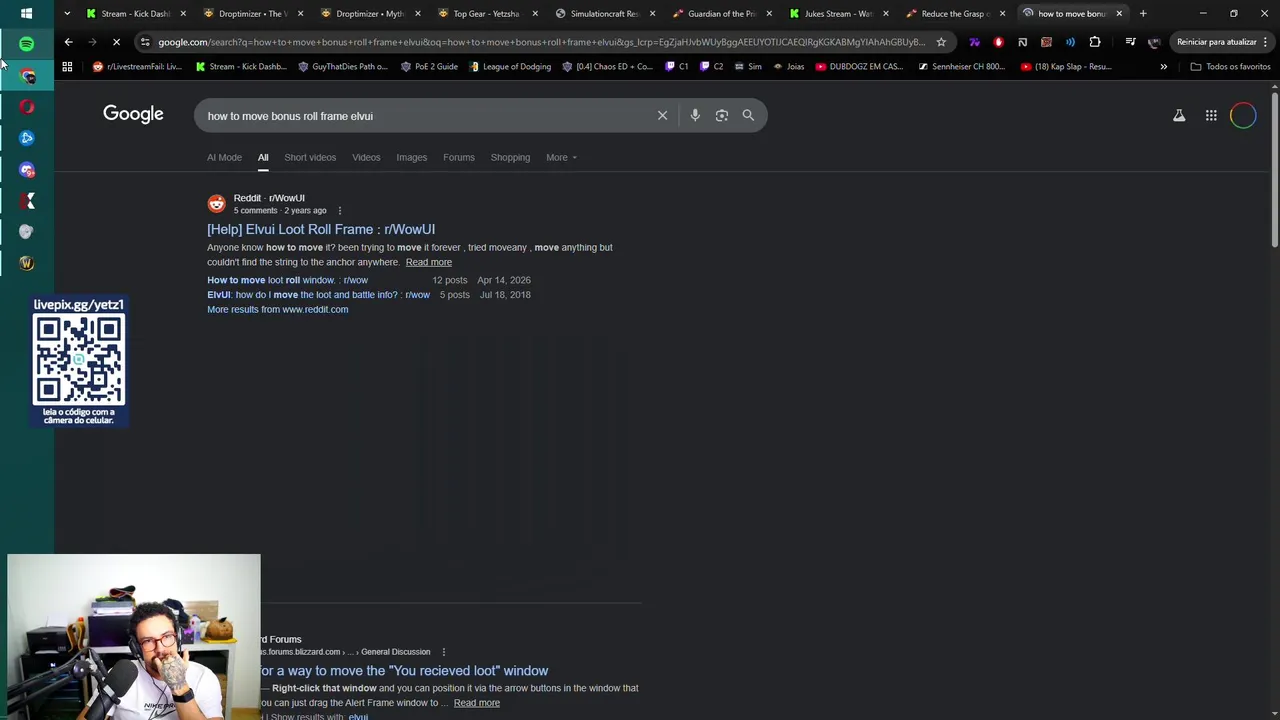Close the how to move bonus tab

[1119, 14]
